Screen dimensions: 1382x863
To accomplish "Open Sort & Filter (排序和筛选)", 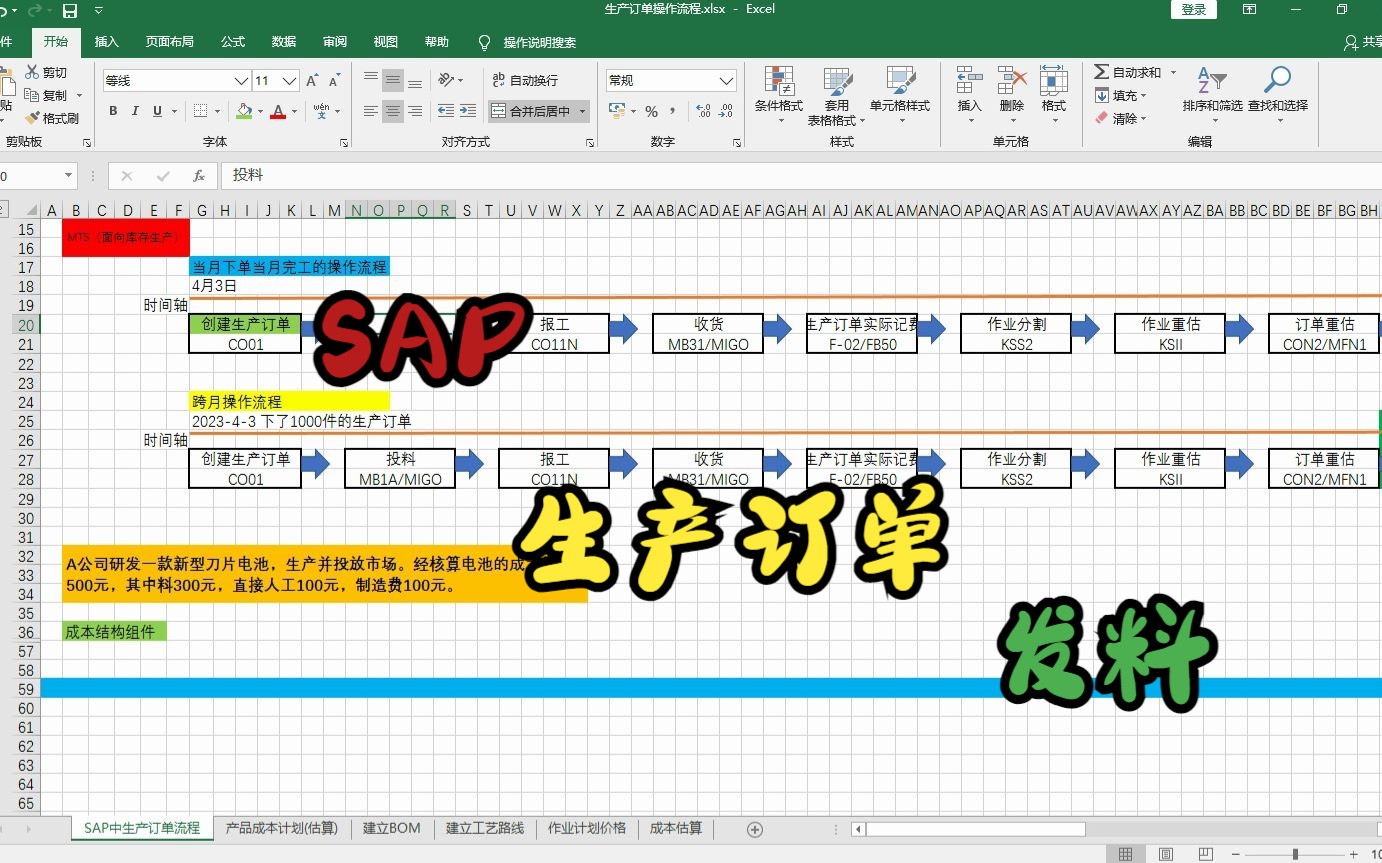I will (x=1212, y=95).
